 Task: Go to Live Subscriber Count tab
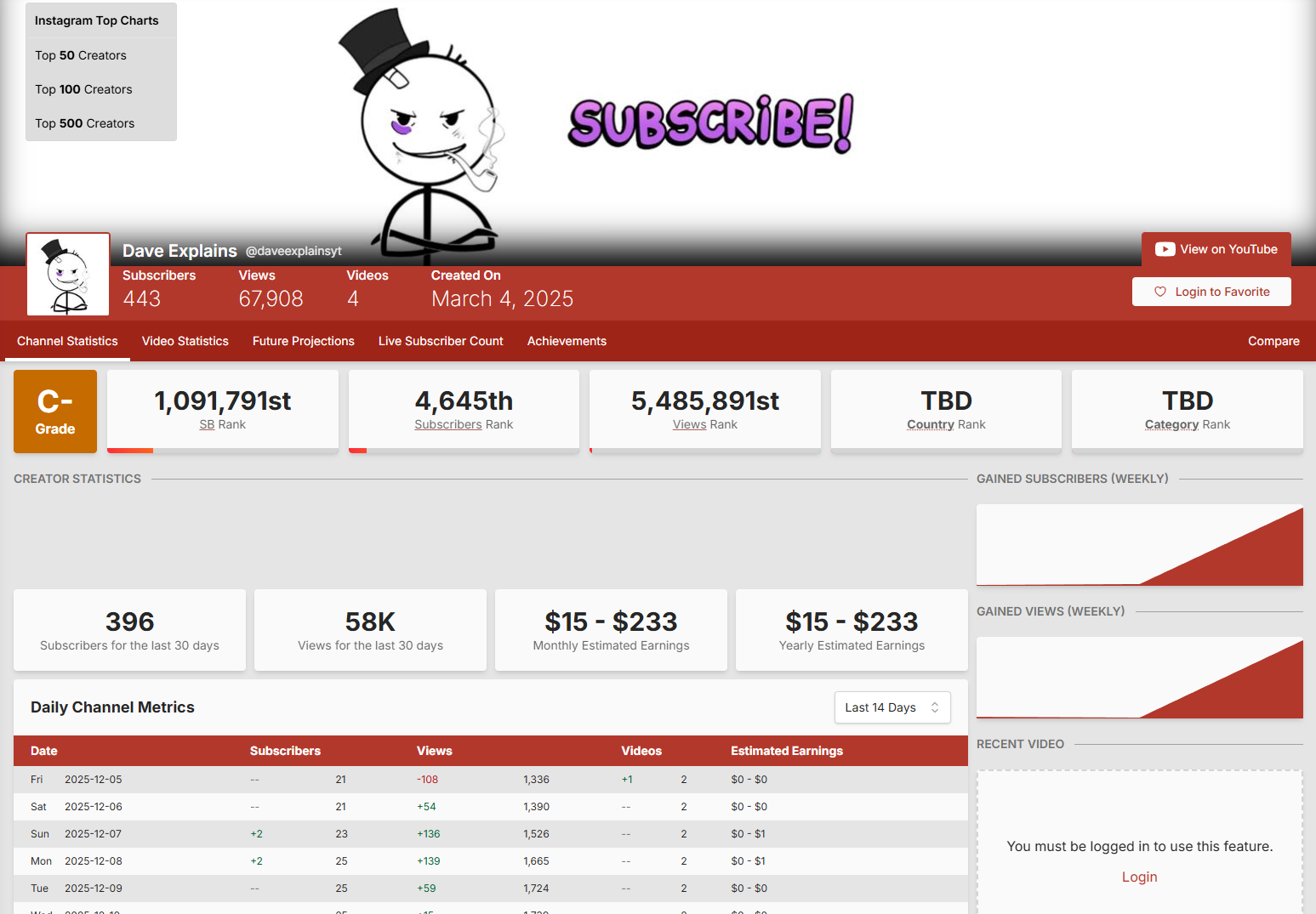[x=441, y=341]
